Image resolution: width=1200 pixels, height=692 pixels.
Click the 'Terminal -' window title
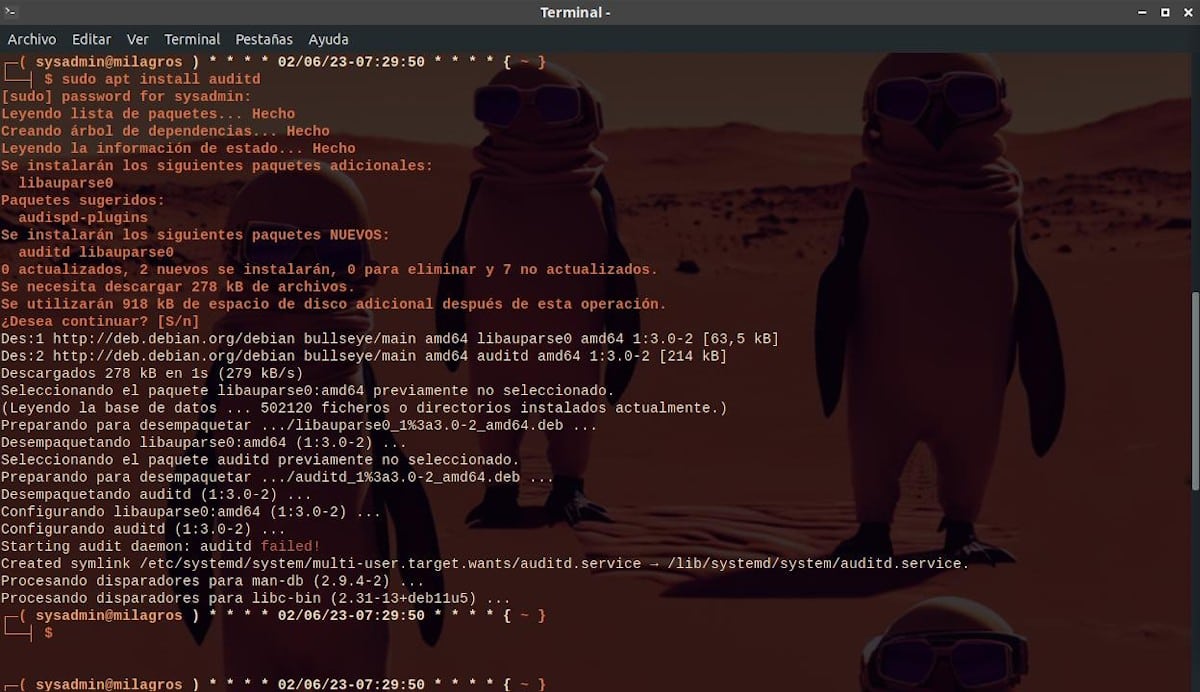click(575, 12)
